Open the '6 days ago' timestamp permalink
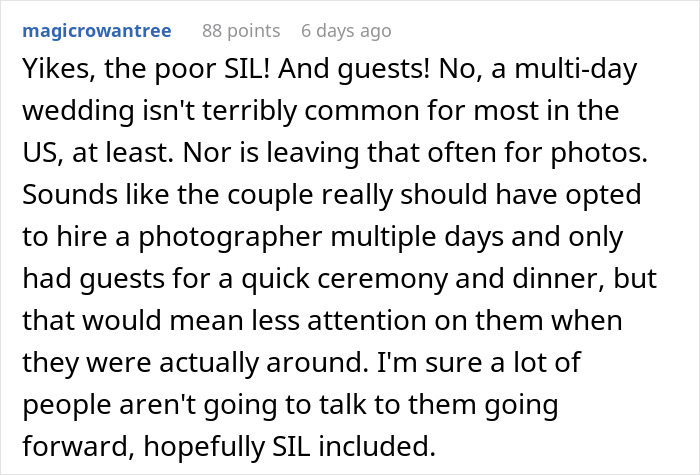 (x=346, y=31)
